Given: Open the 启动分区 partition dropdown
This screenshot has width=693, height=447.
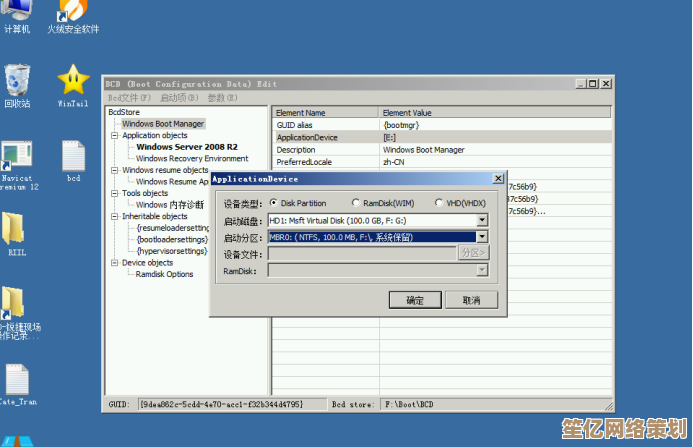Looking at the screenshot, I should [482, 237].
